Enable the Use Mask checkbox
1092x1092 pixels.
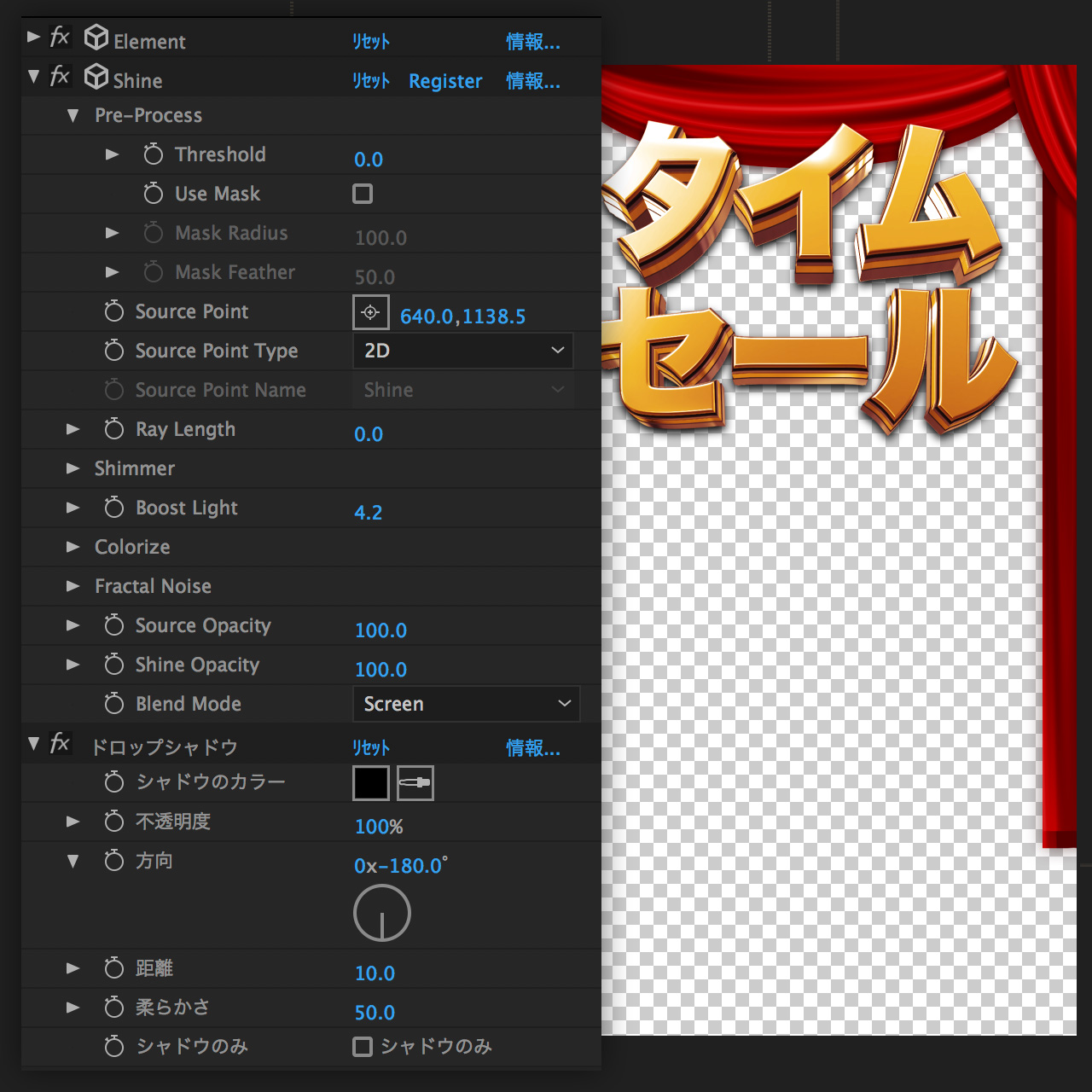pos(363,194)
